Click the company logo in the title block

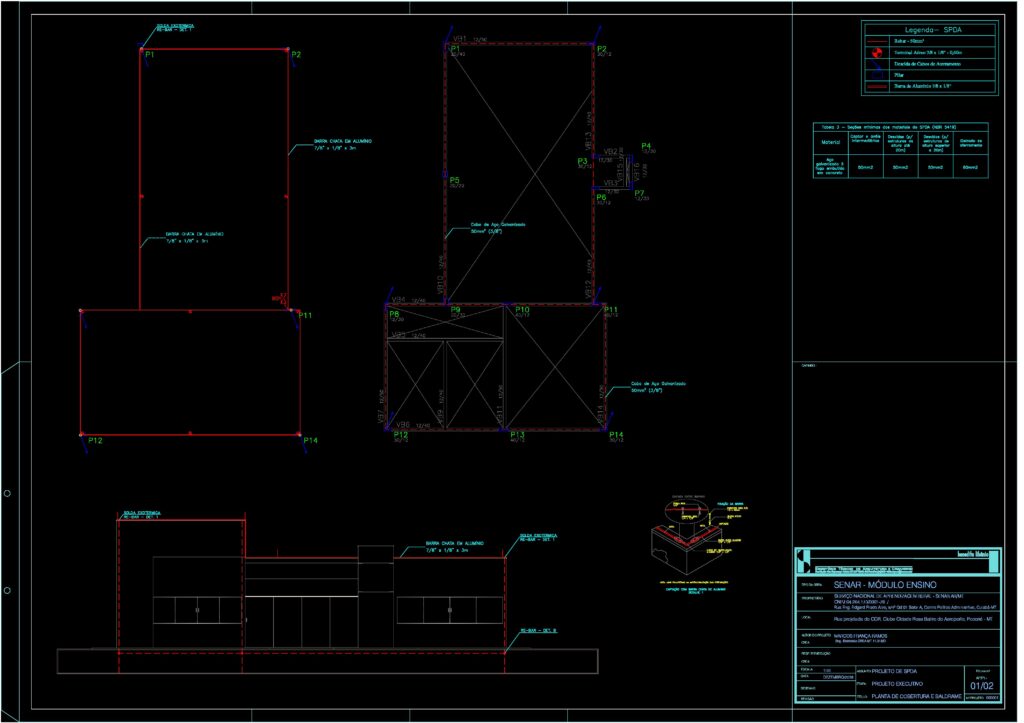click(803, 558)
